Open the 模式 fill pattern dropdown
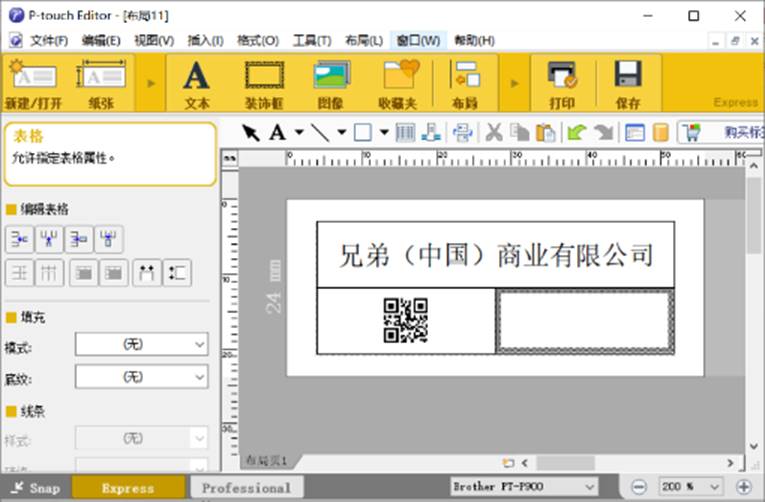 (141, 344)
